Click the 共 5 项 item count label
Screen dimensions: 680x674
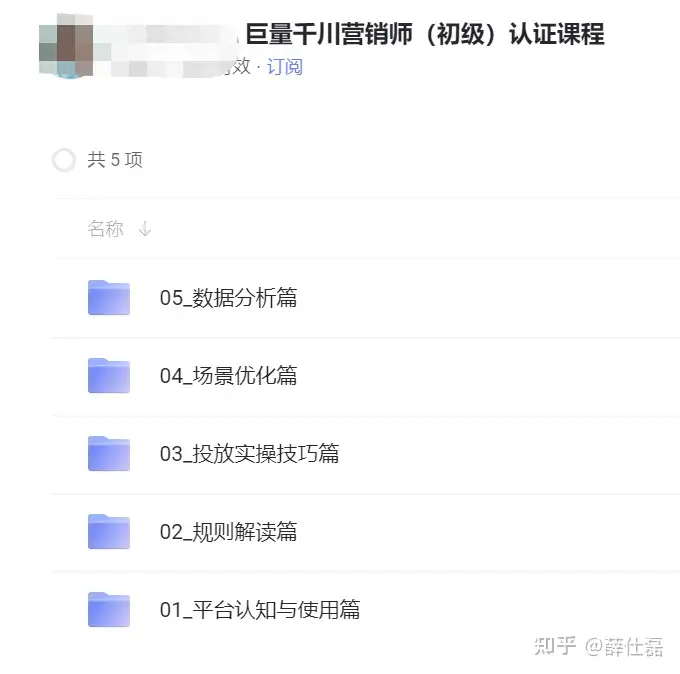(x=115, y=160)
